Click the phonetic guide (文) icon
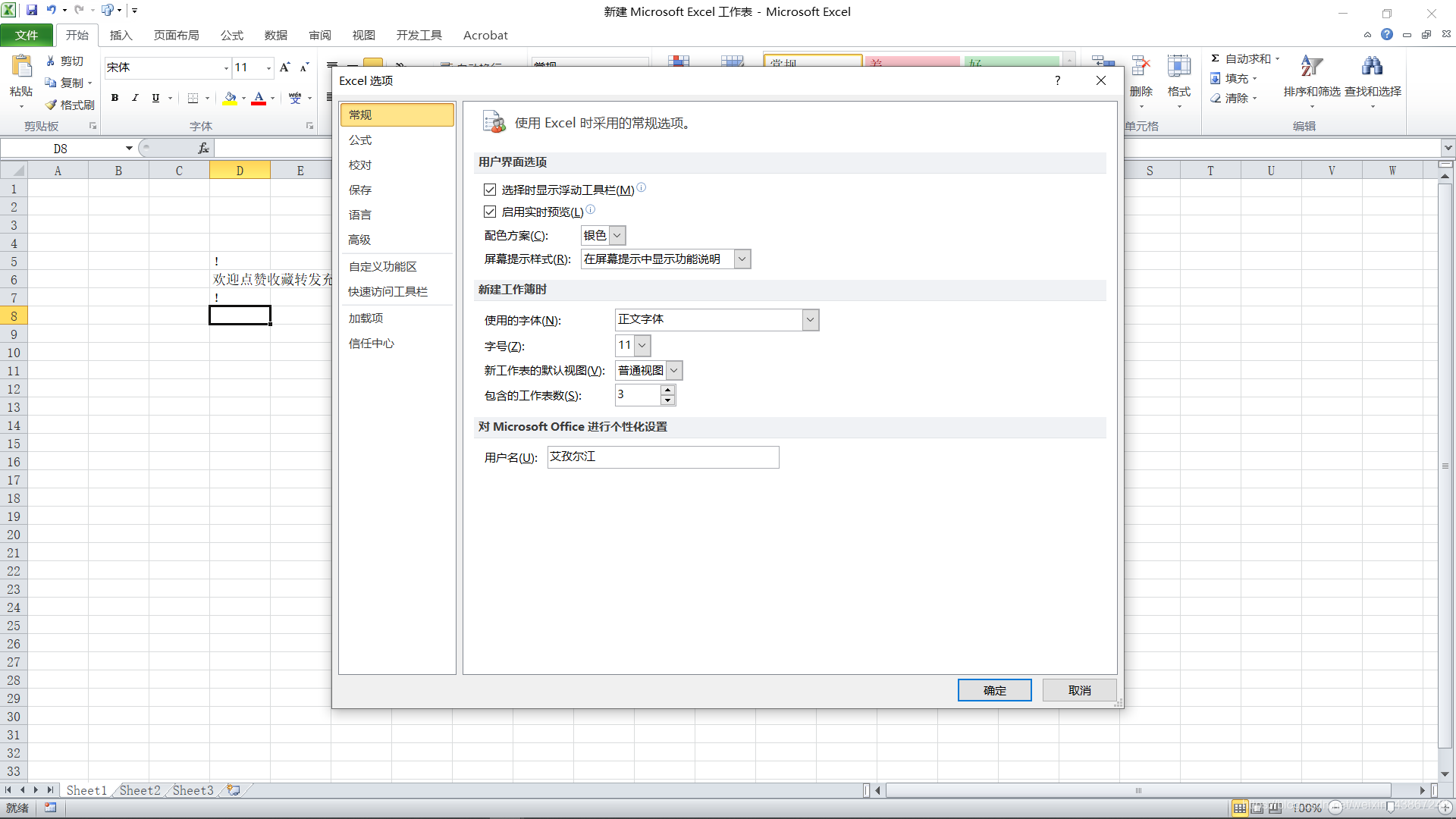The height and width of the screenshot is (819, 1456). [x=295, y=98]
